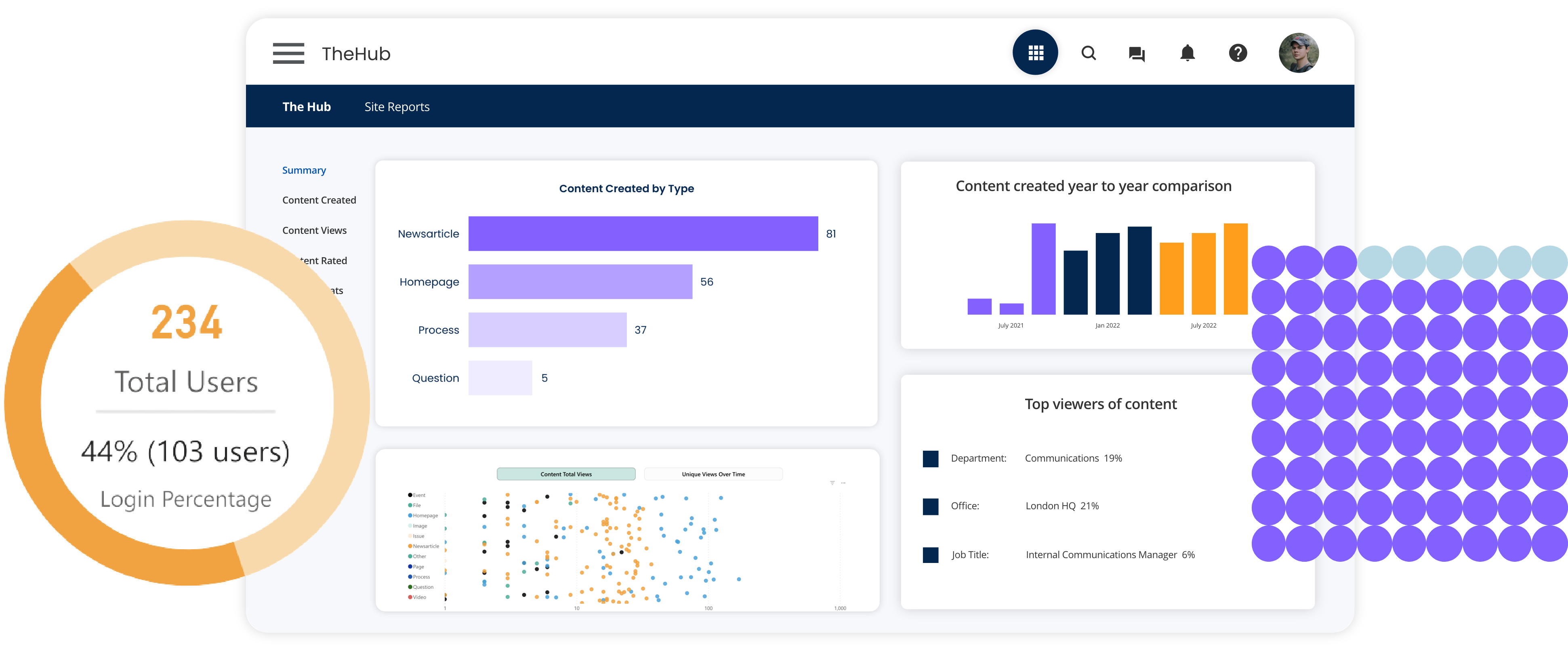Open the hamburger navigation menu
Screen dimensions: 1568x651
(288, 54)
